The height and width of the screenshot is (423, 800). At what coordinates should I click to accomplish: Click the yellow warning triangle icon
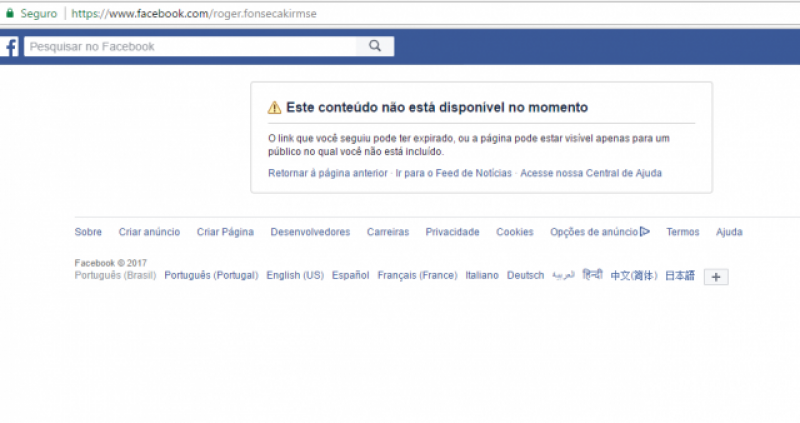coord(274,108)
